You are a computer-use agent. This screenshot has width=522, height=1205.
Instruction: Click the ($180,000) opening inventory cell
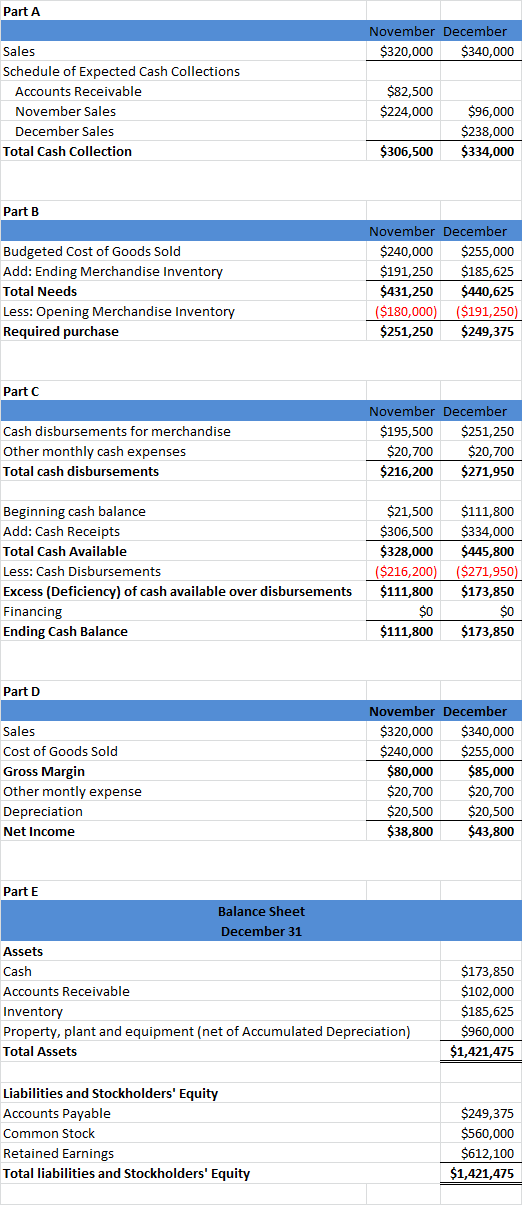(404, 311)
